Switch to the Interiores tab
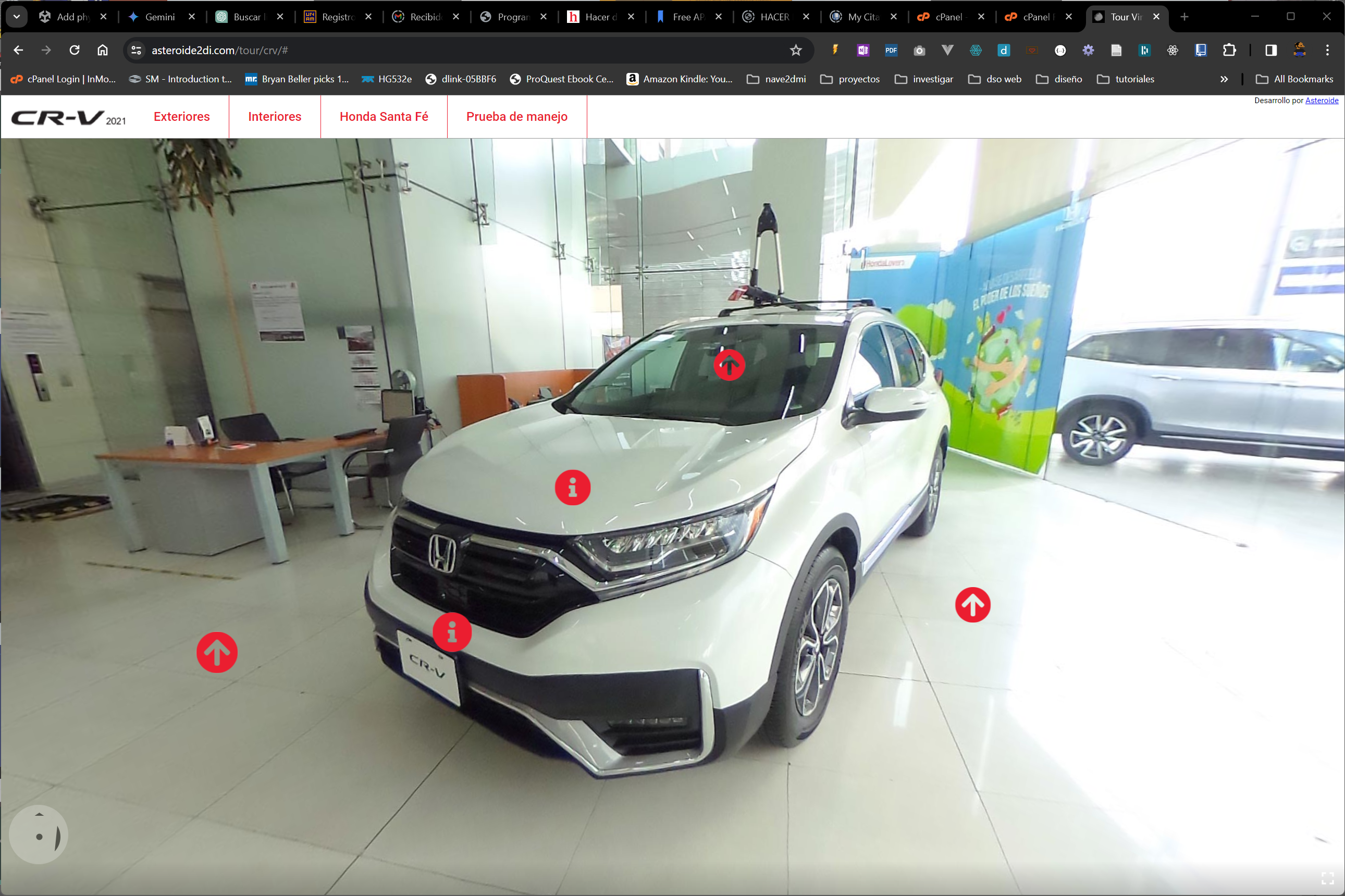The height and width of the screenshot is (896, 1345). (x=275, y=117)
